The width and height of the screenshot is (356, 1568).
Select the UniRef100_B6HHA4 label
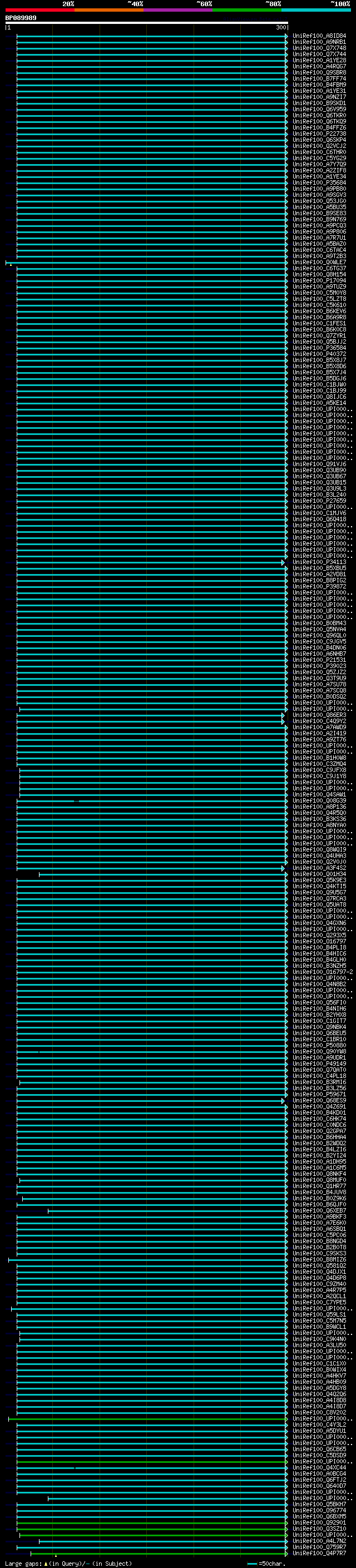319,1137
